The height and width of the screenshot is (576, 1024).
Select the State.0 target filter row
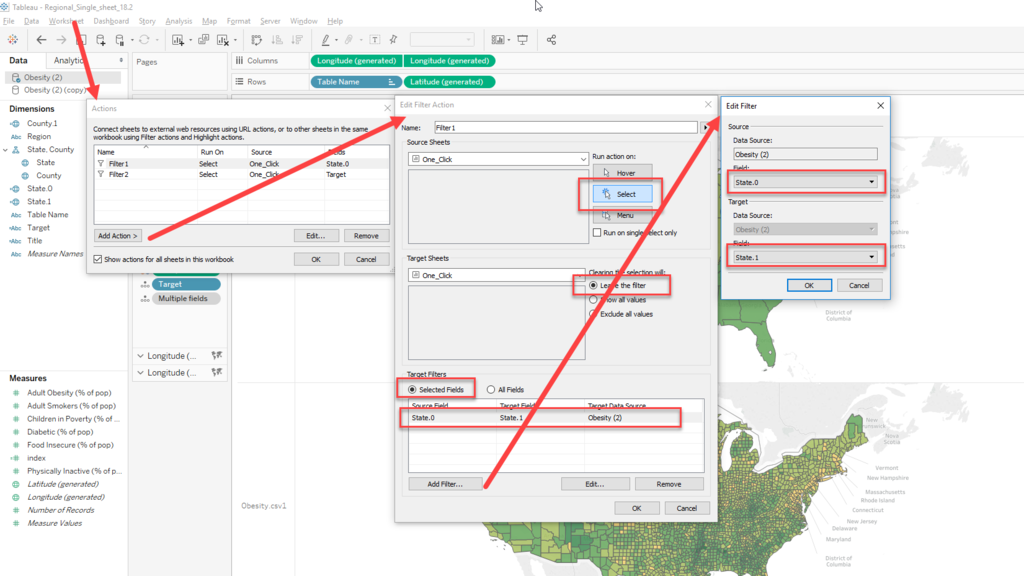(x=556, y=417)
